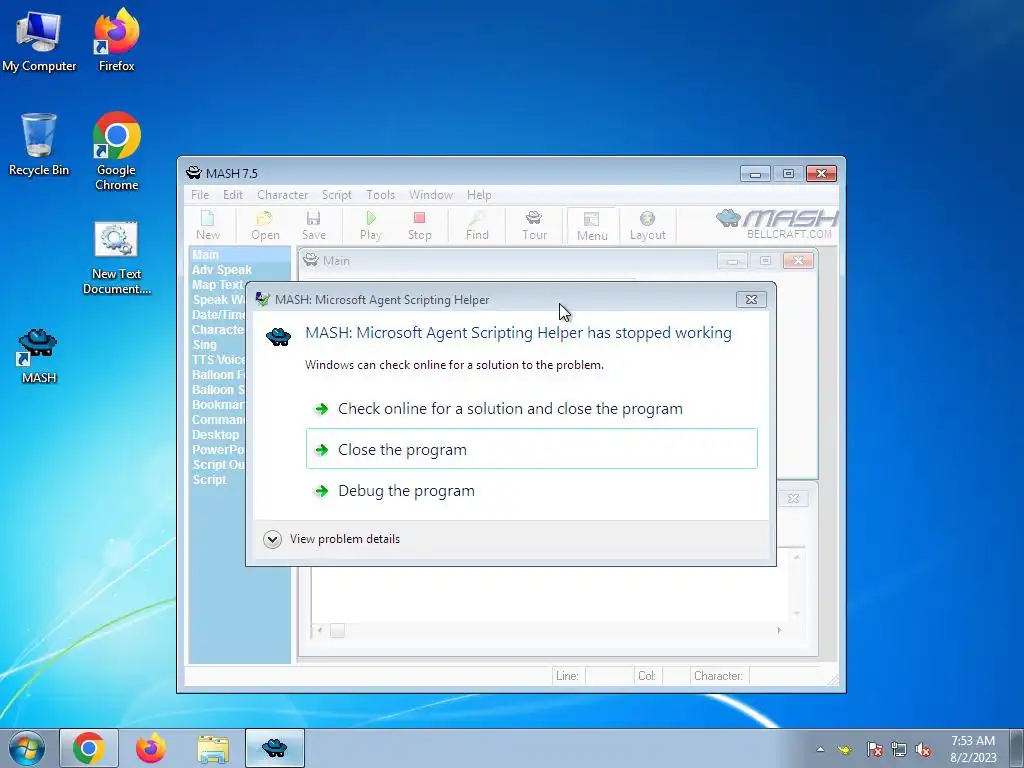Select Script in the sidebar list
Screen dimensions: 1024x768
pyautogui.click(x=209, y=479)
